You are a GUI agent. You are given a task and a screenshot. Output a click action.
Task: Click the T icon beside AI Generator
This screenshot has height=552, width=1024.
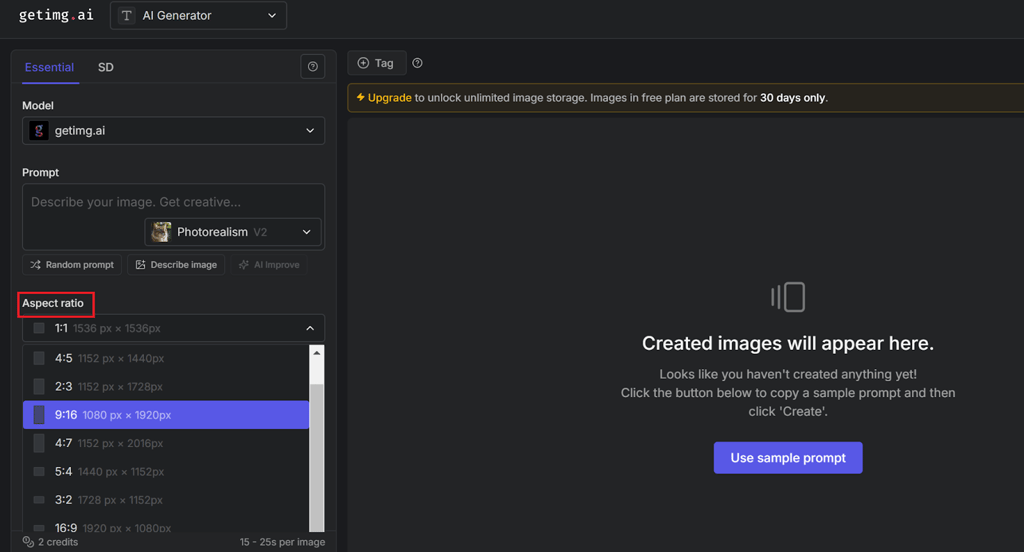127,16
